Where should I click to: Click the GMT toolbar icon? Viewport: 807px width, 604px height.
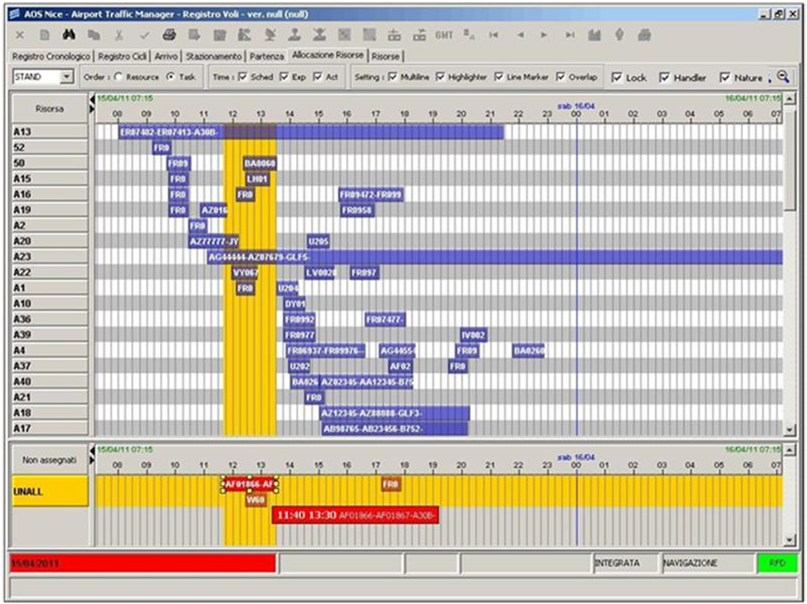(x=443, y=35)
